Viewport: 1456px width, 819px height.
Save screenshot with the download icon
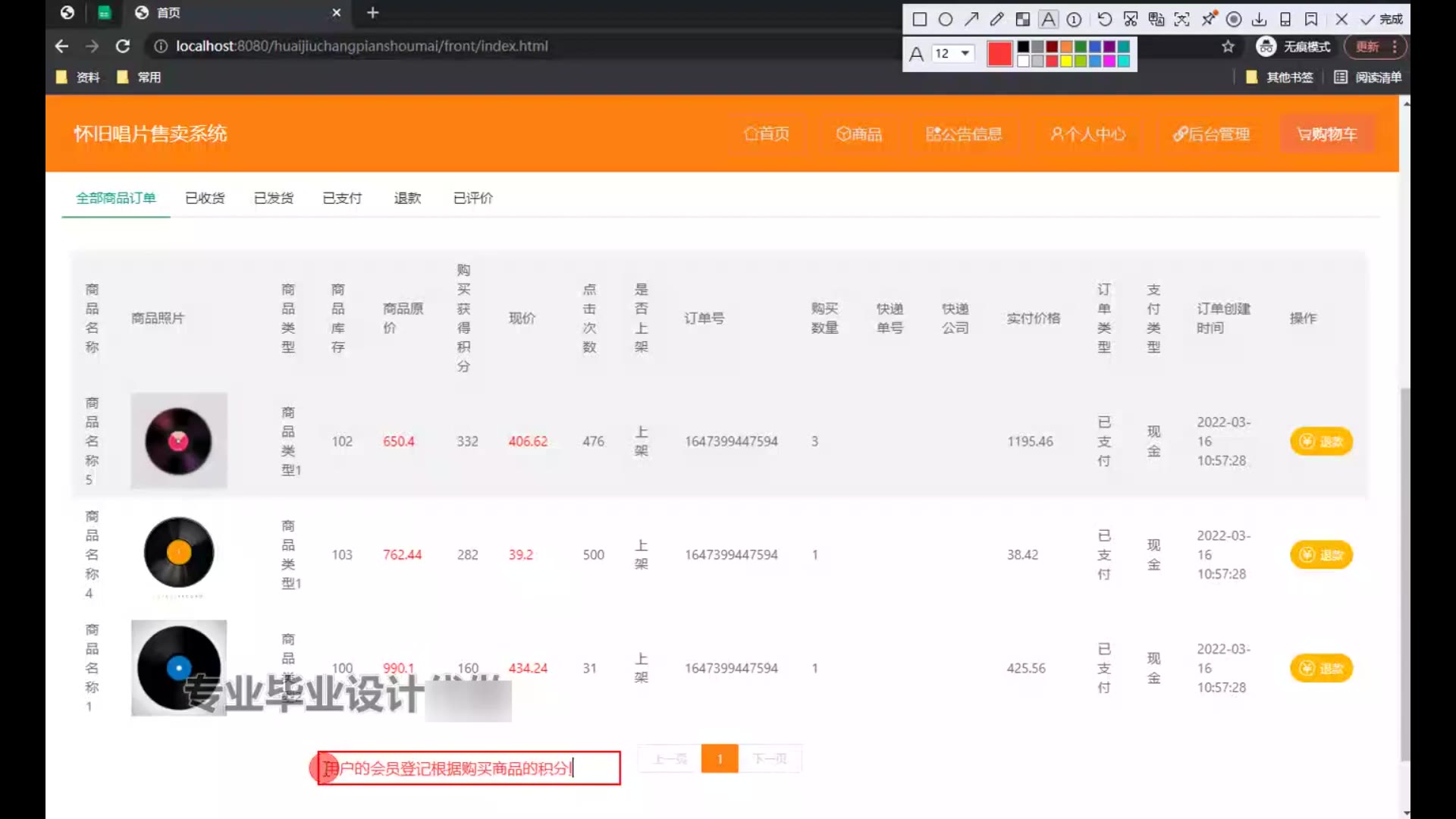point(1260,19)
